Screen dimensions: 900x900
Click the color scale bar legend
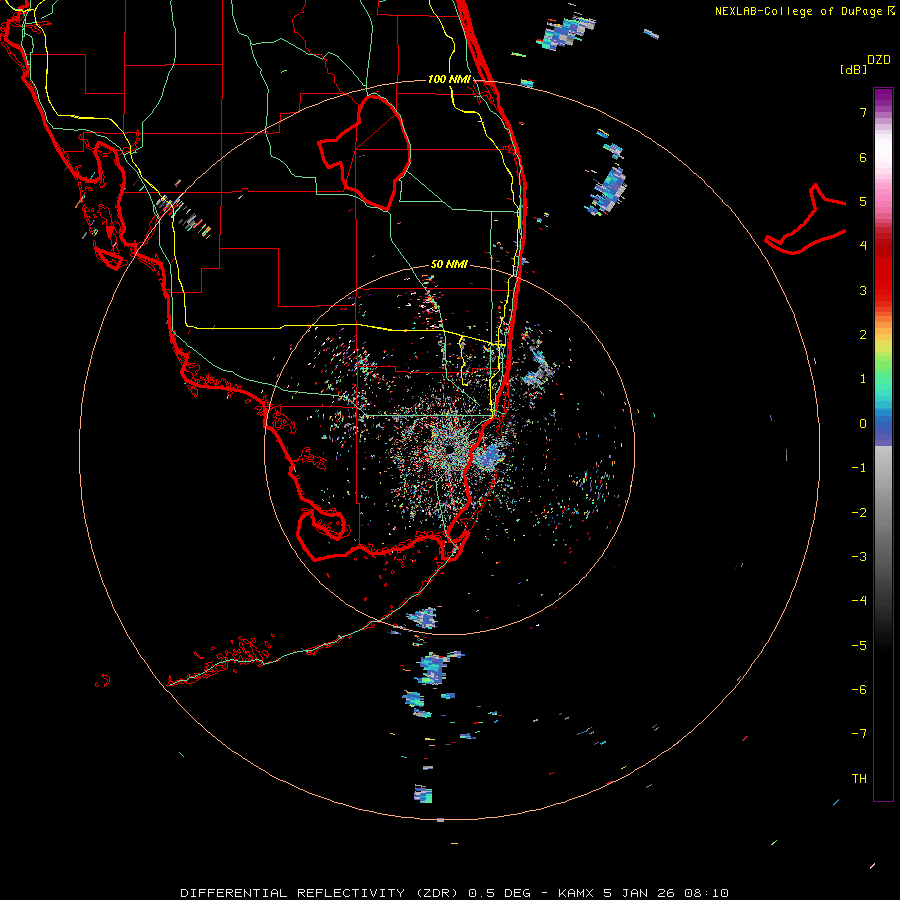pyautogui.click(x=883, y=444)
